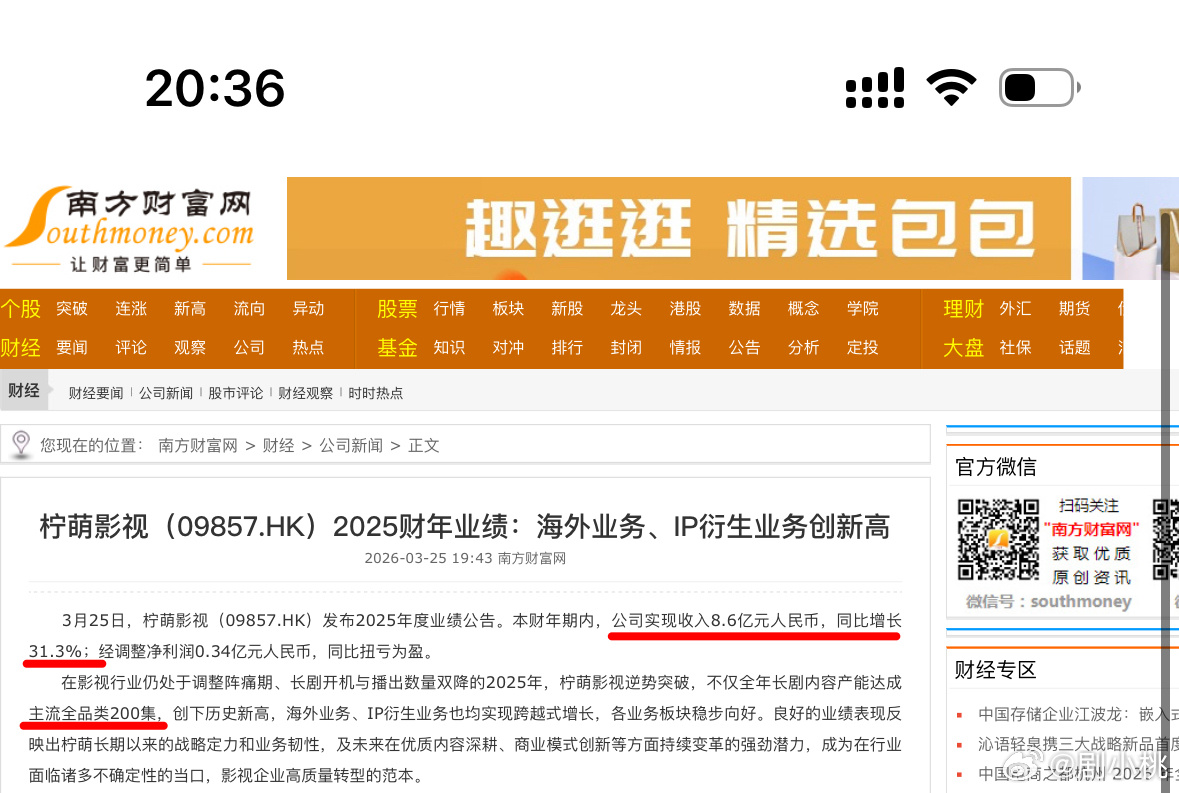This screenshot has height=793, width=1179.
Task: Click the southmoney.com site logo
Action: tap(130, 229)
